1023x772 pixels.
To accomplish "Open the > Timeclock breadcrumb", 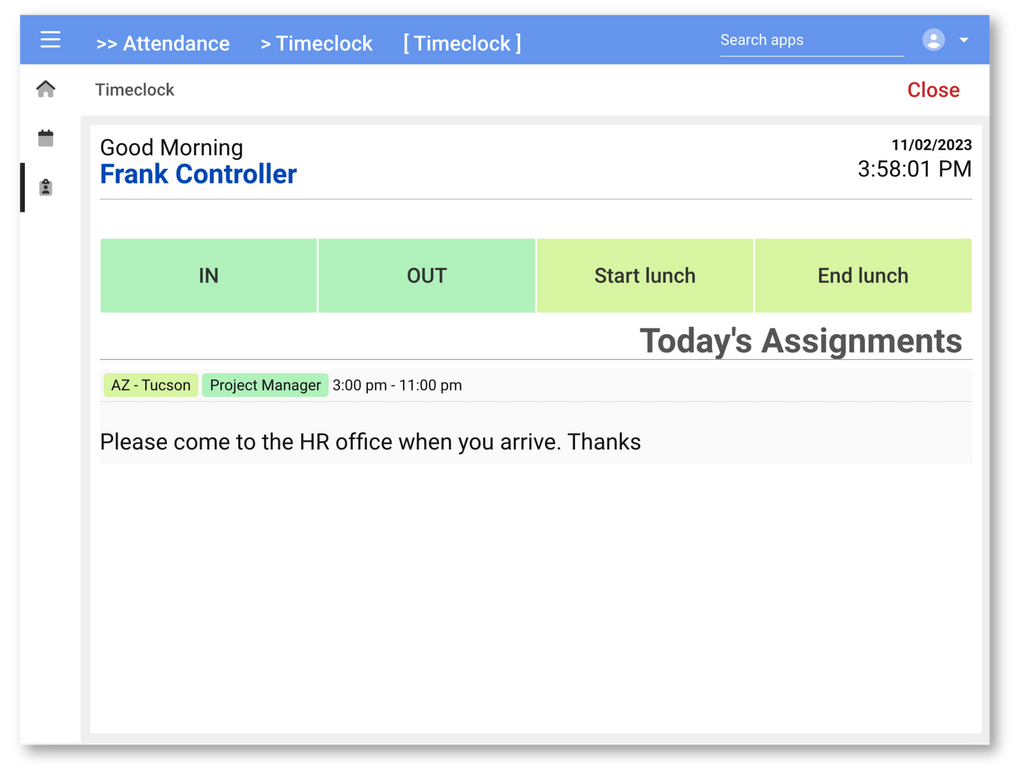I will (x=316, y=44).
